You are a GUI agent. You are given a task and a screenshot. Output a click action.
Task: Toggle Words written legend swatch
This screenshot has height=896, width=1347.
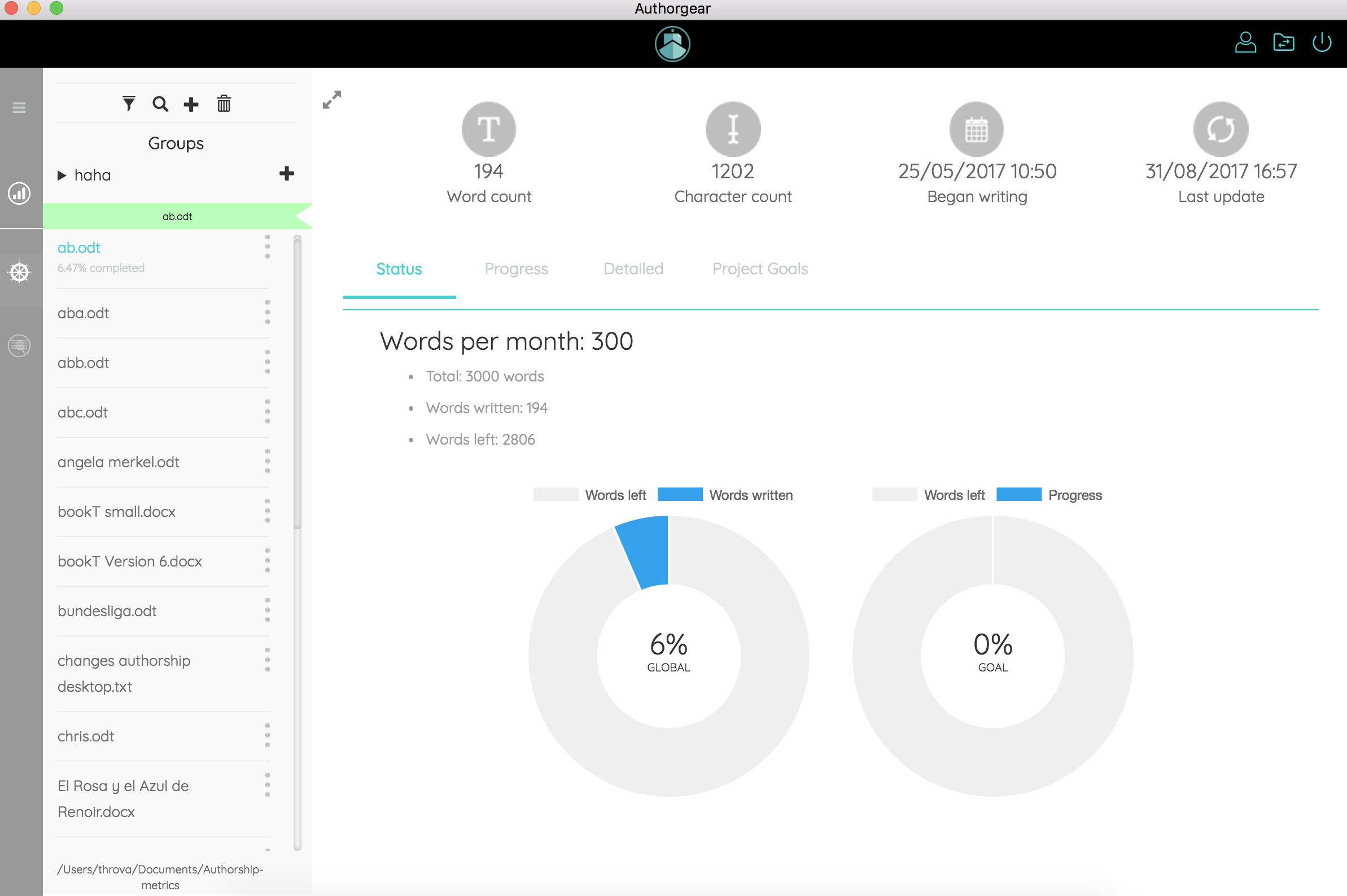tap(680, 494)
